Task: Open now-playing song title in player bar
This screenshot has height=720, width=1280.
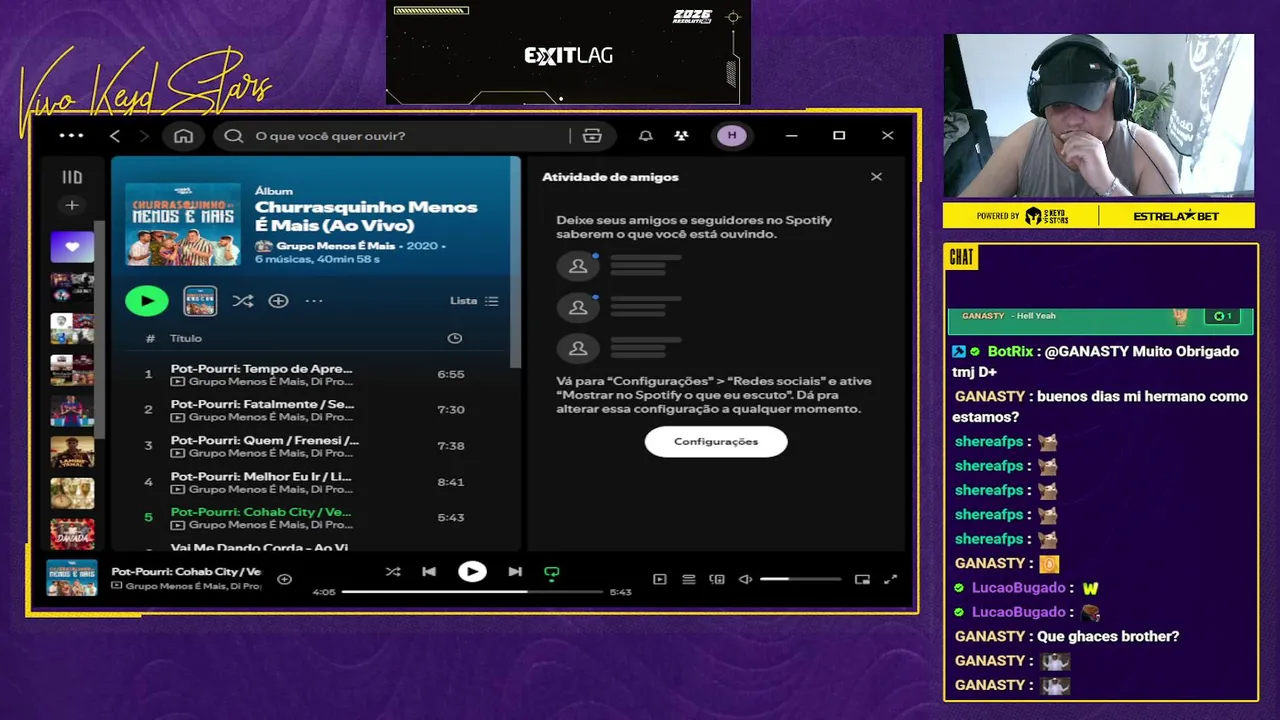Action: (x=186, y=571)
